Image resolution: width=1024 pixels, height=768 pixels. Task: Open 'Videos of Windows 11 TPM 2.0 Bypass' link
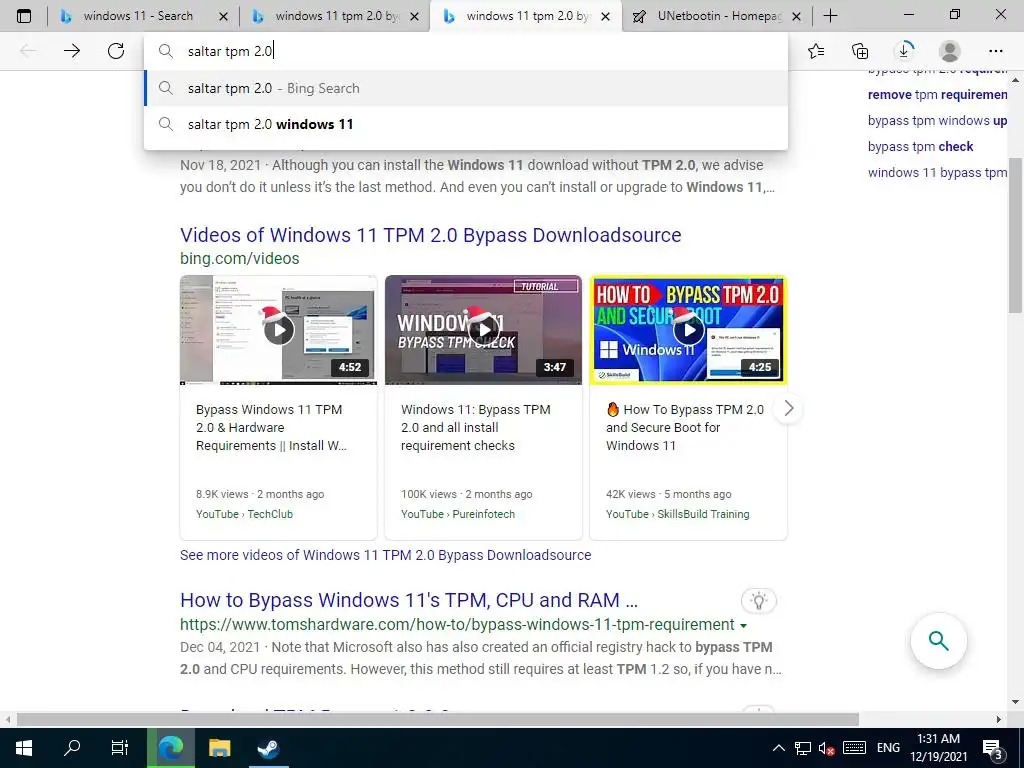430,235
